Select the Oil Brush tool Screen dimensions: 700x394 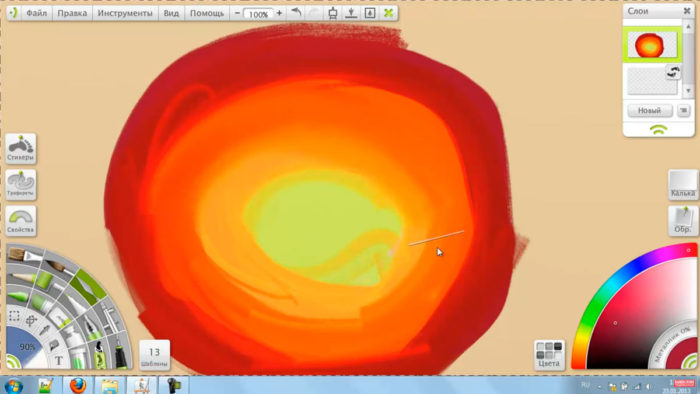(x=25, y=256)
